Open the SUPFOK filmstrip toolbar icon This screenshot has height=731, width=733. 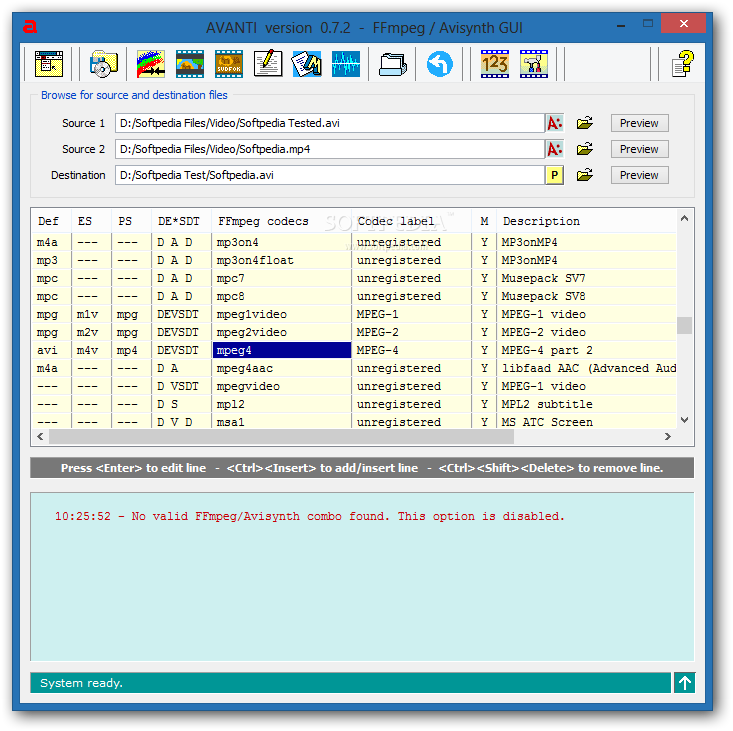(x=229, y=64)
